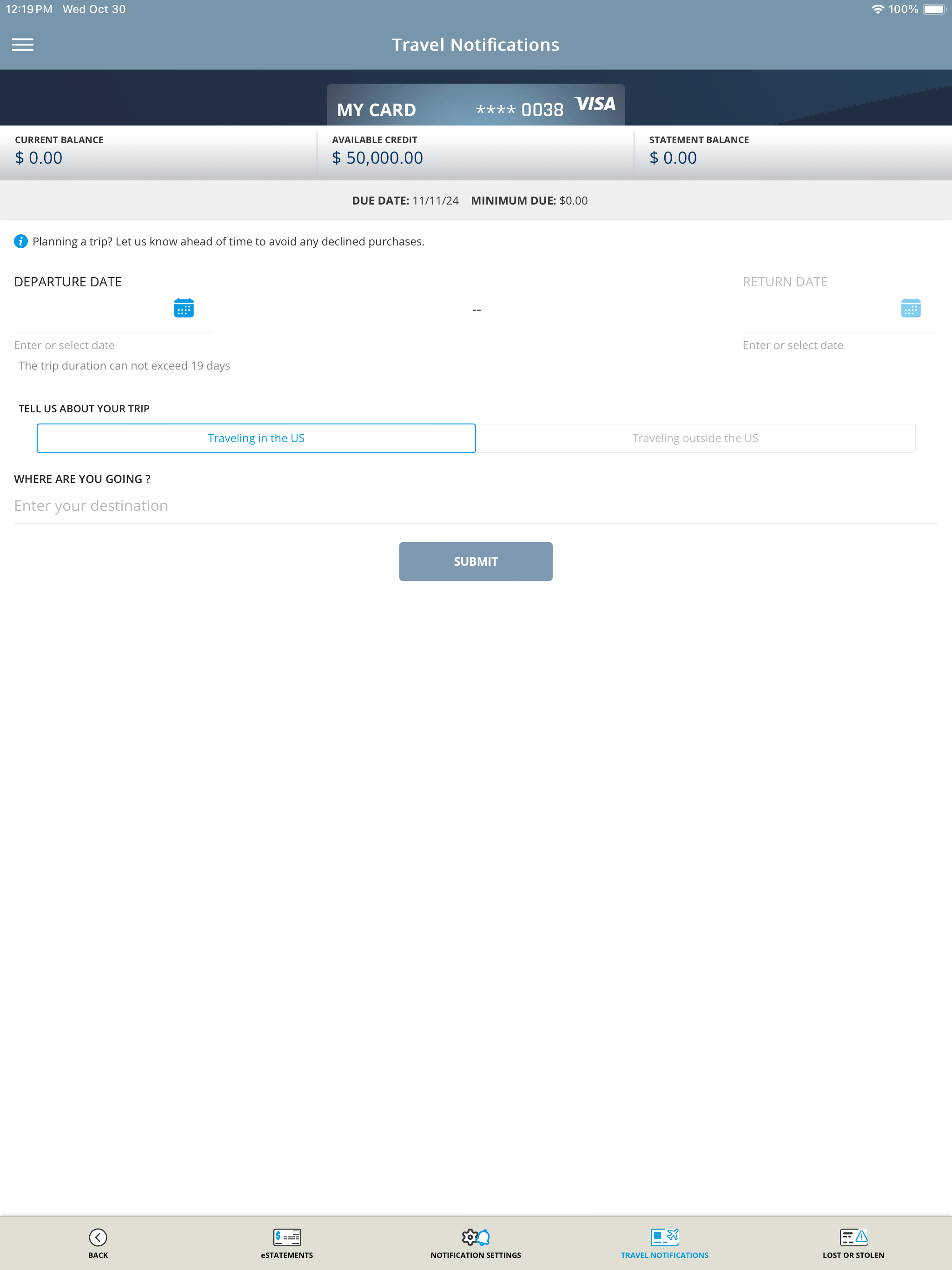This screenshot has width=952, height=1270.
Task: Select Traveling outside the US option
Action: 695,438
